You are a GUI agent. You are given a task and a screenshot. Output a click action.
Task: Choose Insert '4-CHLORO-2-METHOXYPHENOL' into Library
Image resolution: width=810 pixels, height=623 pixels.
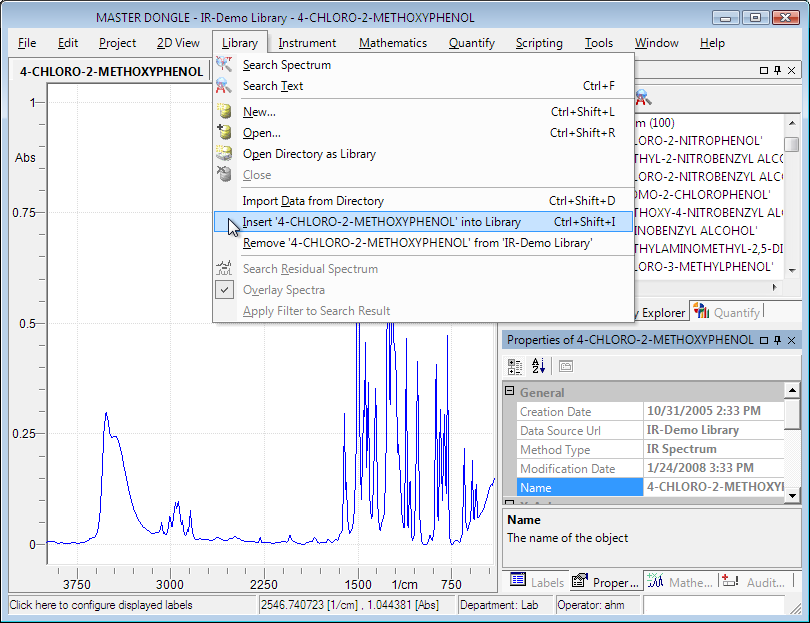(x=381, y=222)
